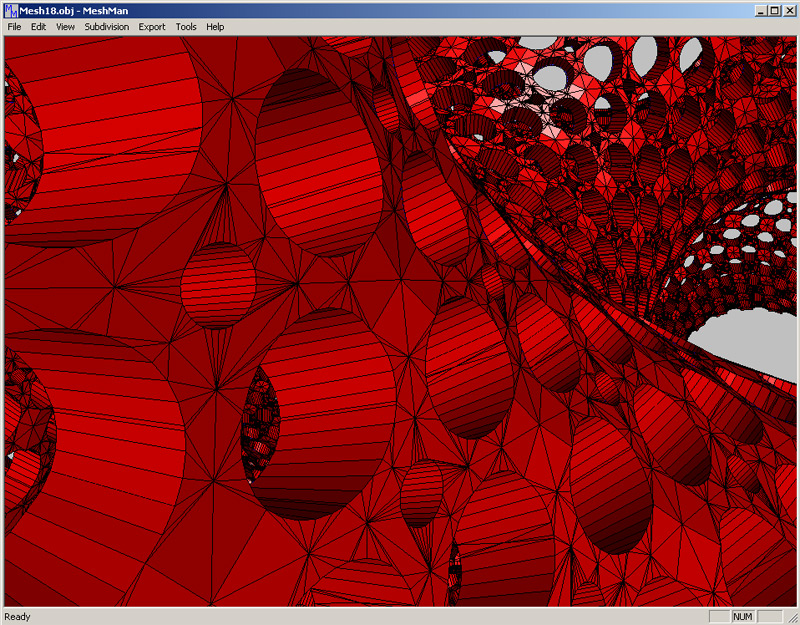The image size is (800, 625).
Task: Click the tall striped ellipse at top center
Action: pyautogui.click(x=320, y=162)
